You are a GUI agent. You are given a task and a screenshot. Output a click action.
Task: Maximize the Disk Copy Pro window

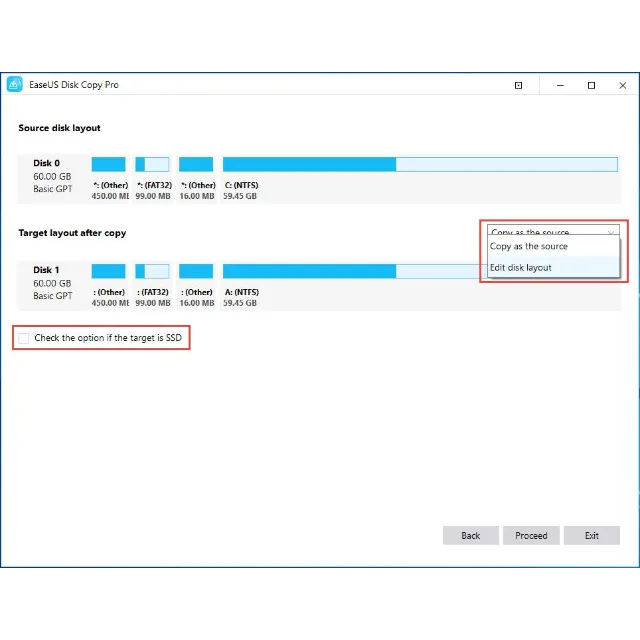[591, 86]
